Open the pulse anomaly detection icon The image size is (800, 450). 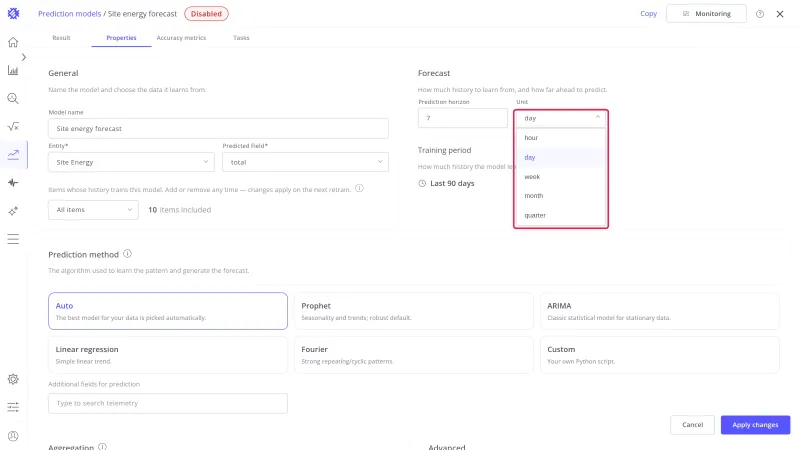coord(13,183)
